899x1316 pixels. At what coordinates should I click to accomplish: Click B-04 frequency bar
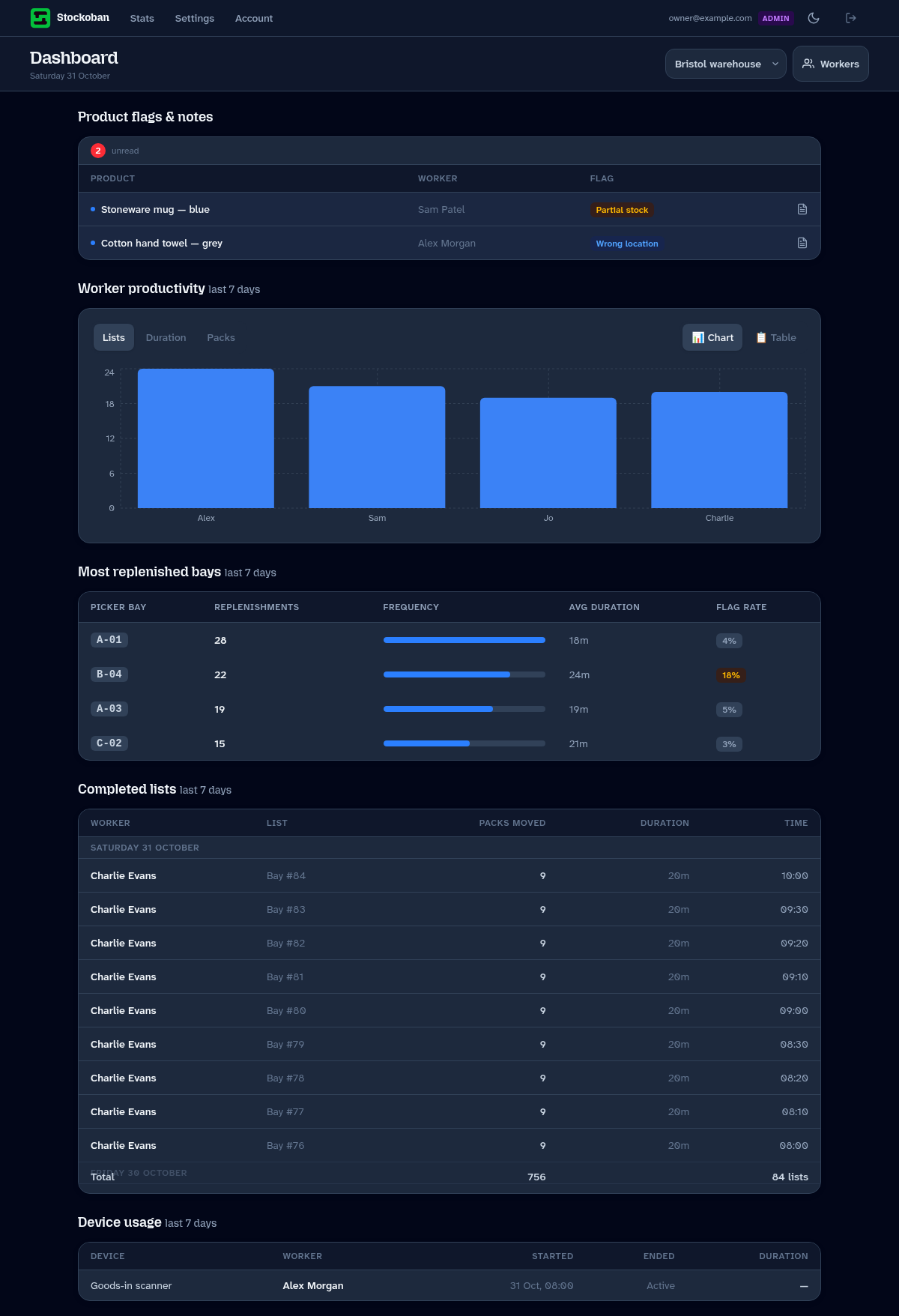pos(464,674)
